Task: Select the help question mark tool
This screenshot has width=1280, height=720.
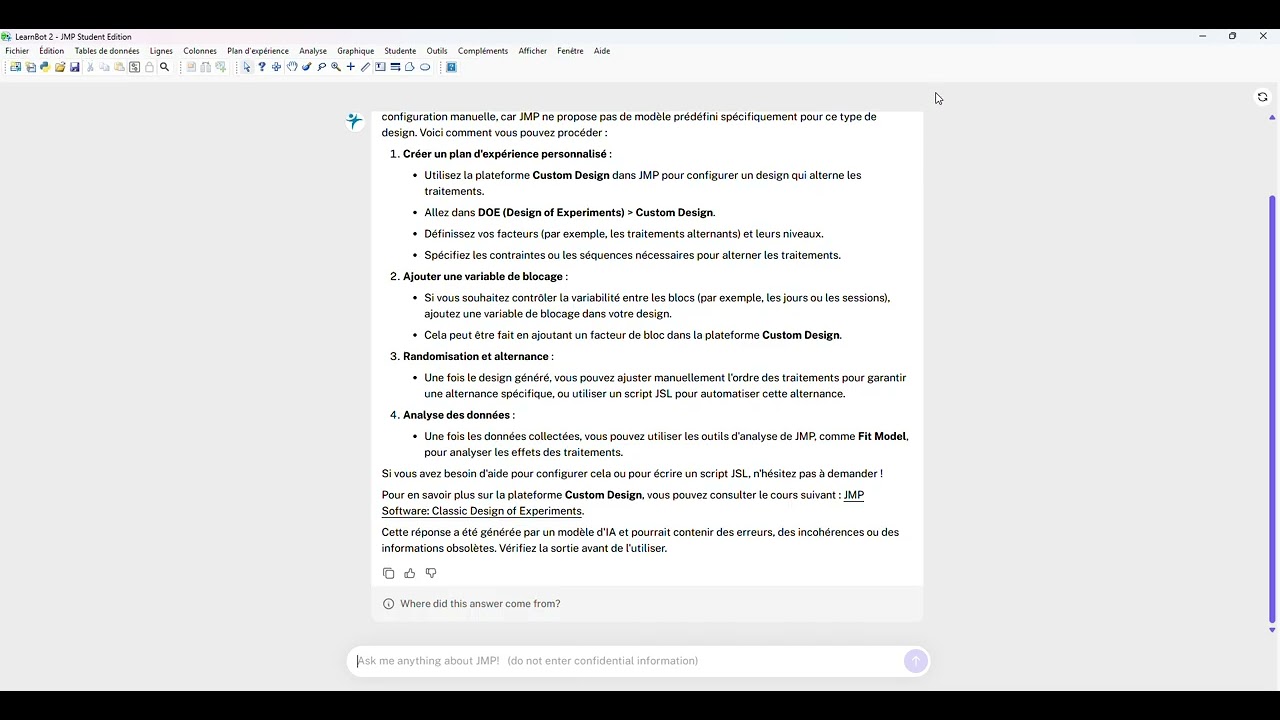Action: [x=262, y=67]
